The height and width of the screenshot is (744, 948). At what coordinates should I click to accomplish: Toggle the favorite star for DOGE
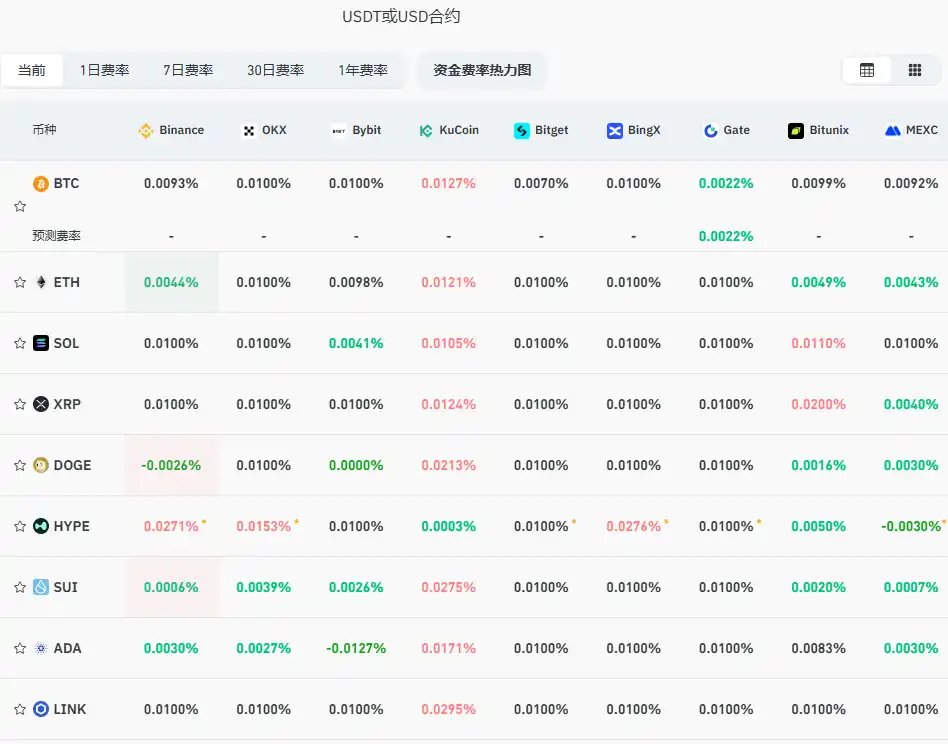[x=19, y=465]
